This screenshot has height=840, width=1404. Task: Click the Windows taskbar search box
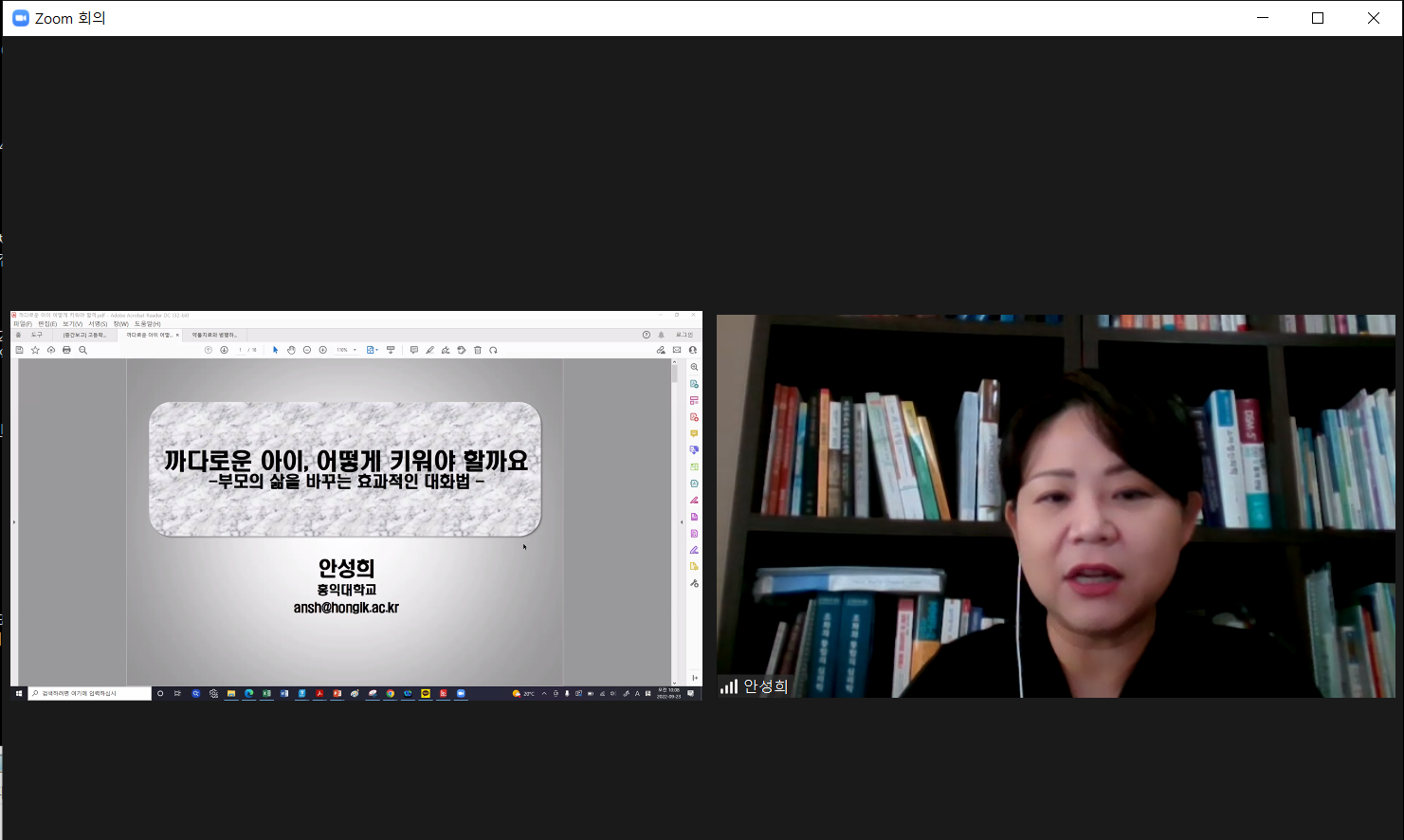[90, 693]
